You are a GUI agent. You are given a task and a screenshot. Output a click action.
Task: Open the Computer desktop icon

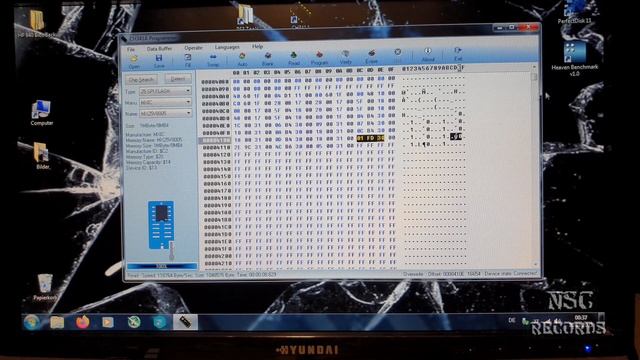pos(41,113)
